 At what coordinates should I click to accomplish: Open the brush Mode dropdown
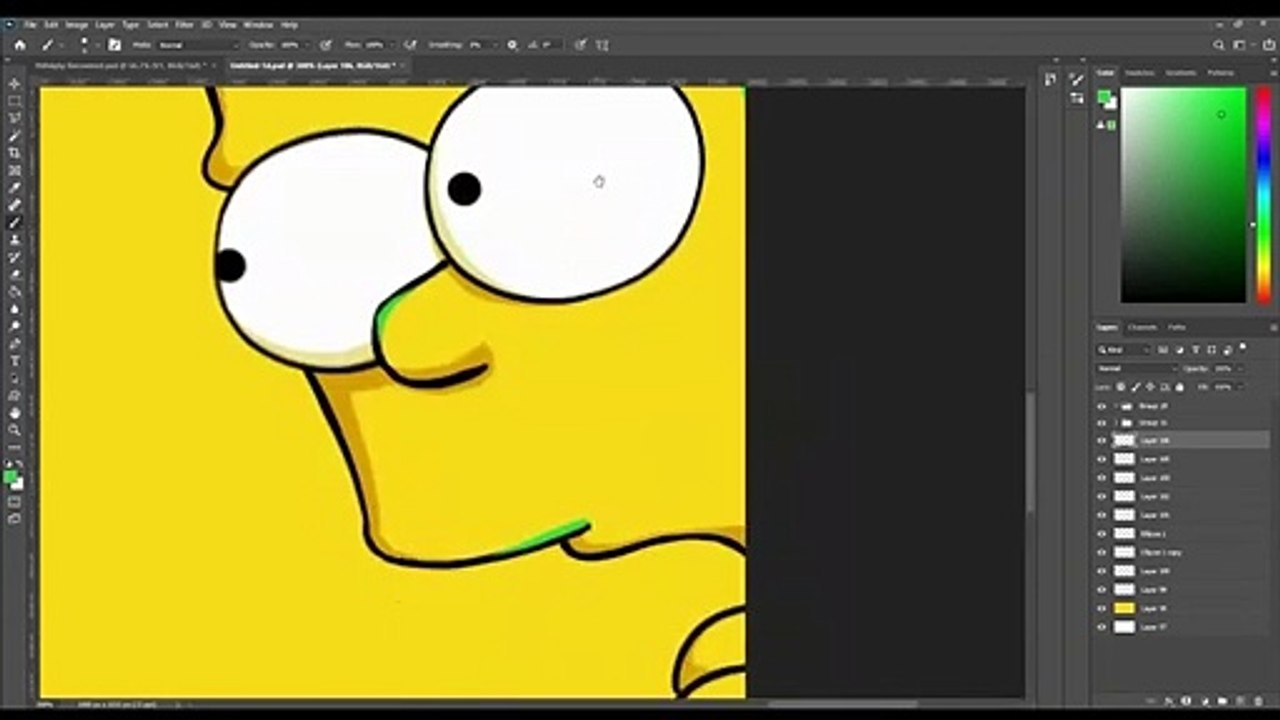[x=198, y=45]
